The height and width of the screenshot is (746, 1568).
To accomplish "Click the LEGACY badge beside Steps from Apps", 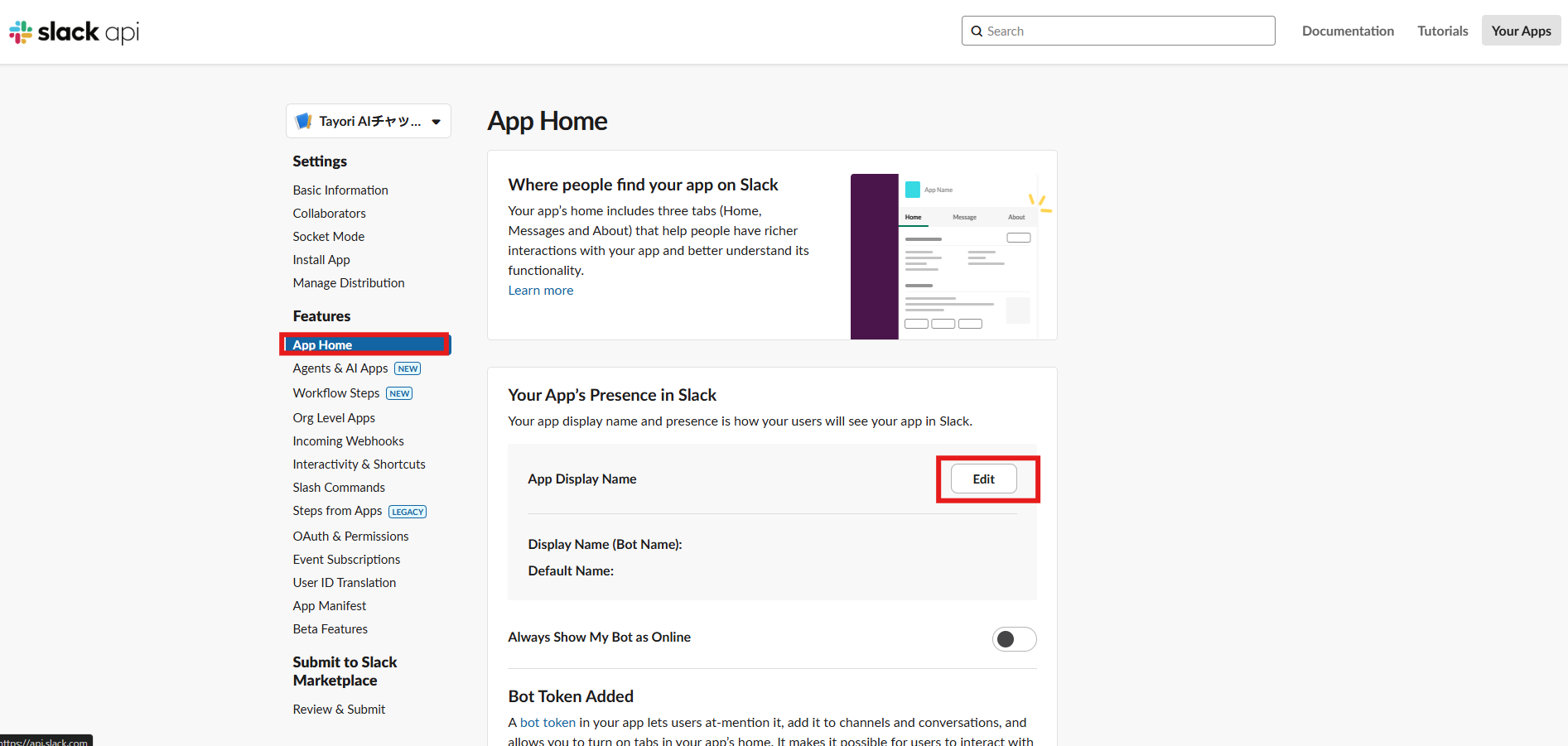I will (x=408, y=512).
